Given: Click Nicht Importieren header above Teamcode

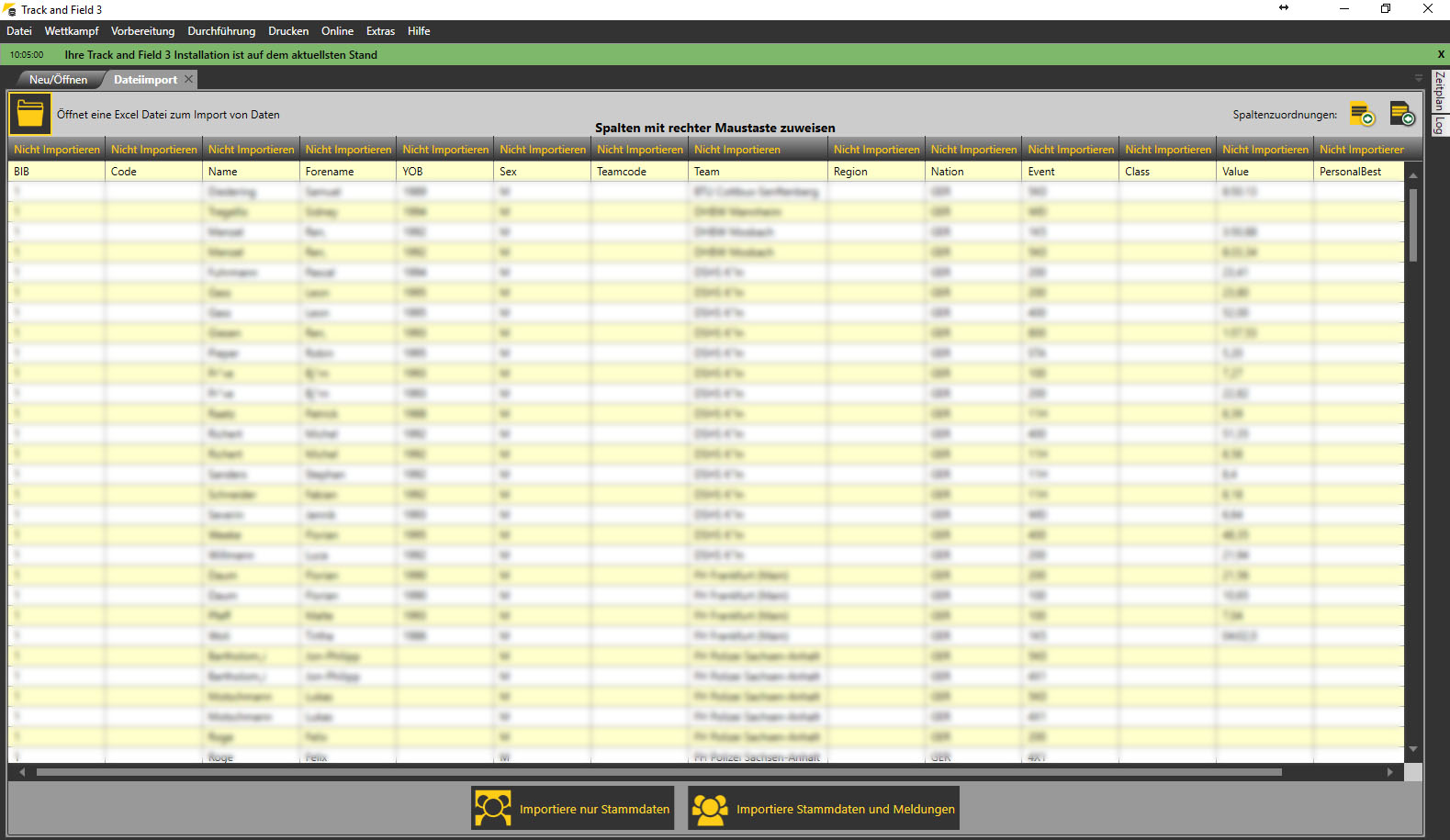Looking at the screenshot, I should point(640,149).
